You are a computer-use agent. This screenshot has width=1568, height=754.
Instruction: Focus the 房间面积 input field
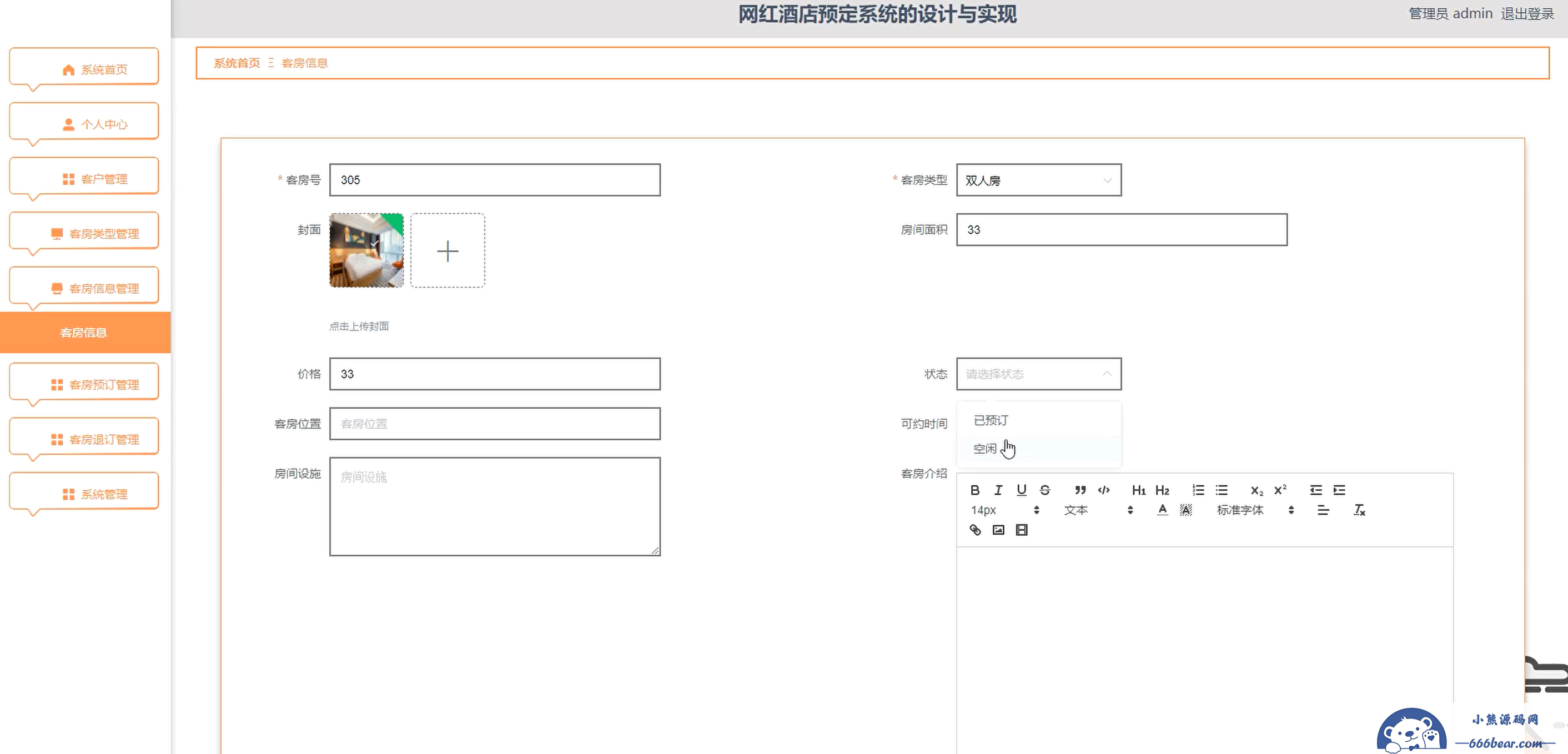[x=1121, y=229]
